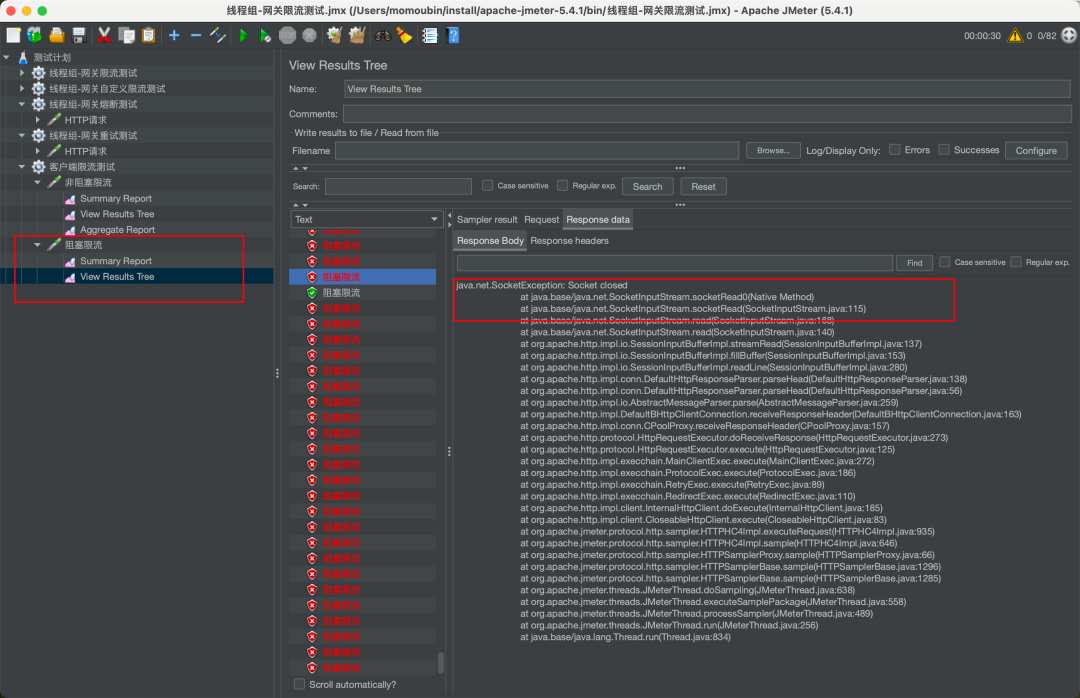This screenshot has height=698, width=1080.
Task: Click the Open file folder icon
Action: (x=56, y=35)
